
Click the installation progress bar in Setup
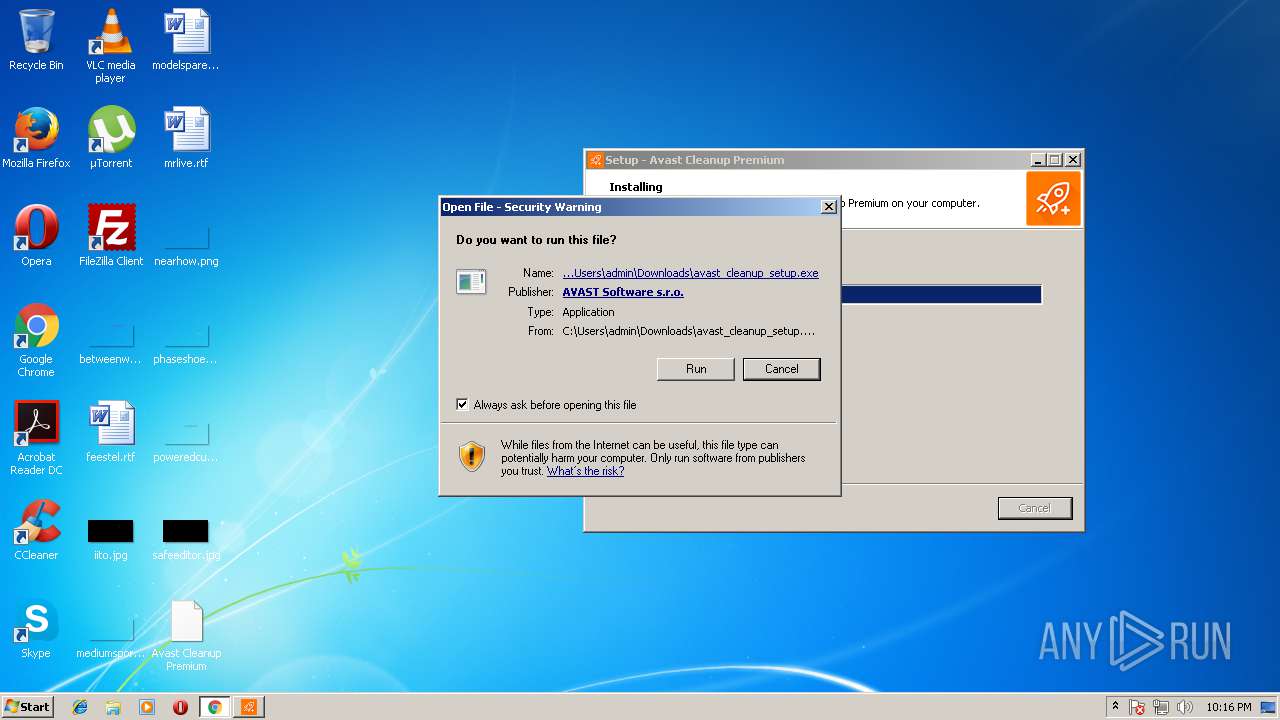point(941,294)
